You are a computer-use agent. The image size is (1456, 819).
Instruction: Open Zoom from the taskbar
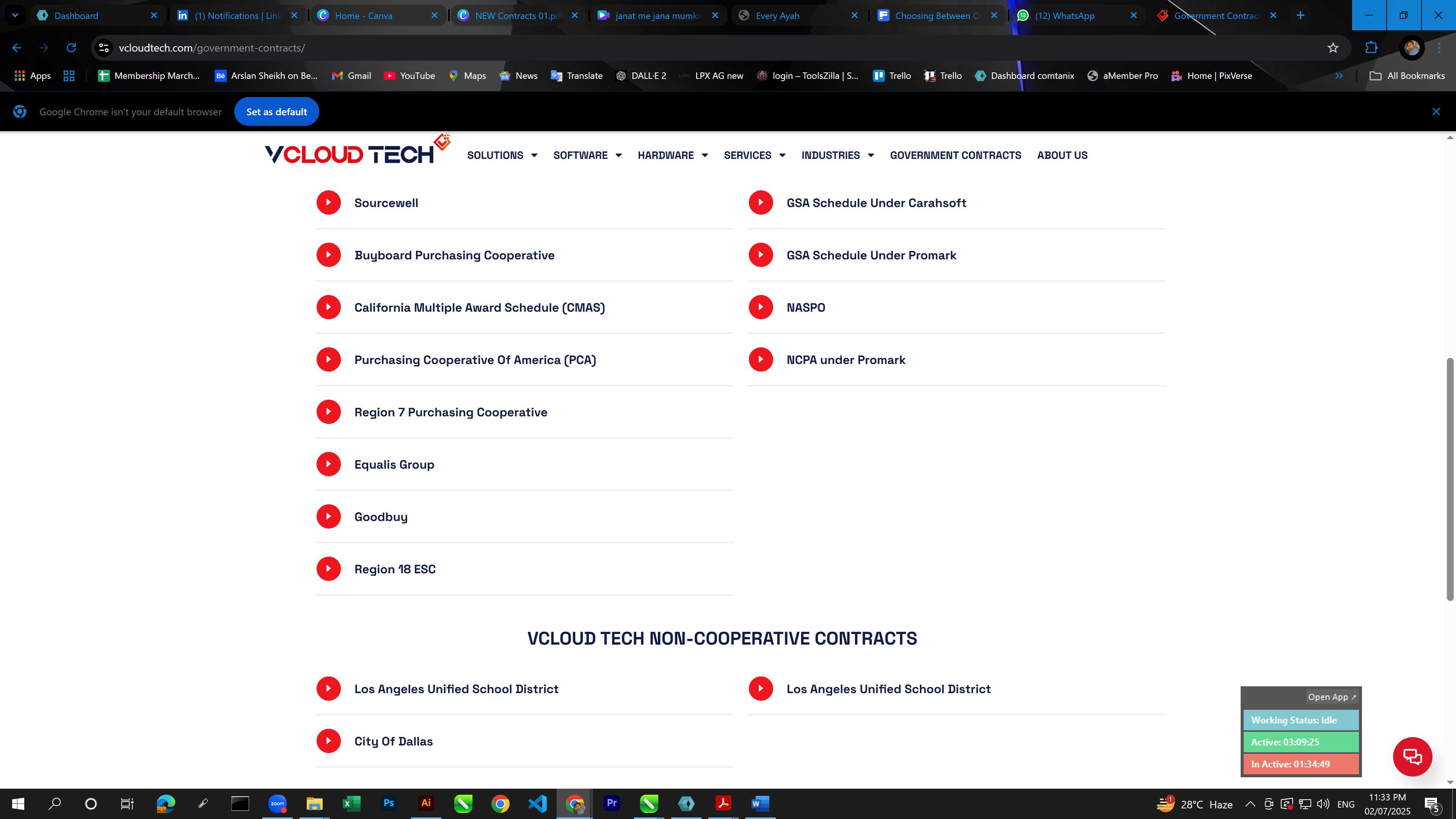[277, 803]
